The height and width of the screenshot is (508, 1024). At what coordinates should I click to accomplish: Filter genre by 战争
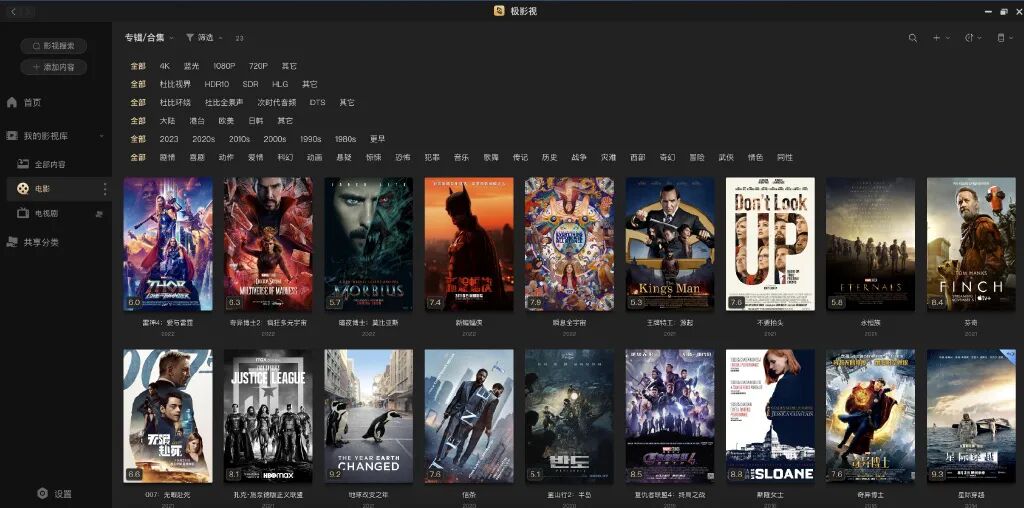click(x=579, y=157)
